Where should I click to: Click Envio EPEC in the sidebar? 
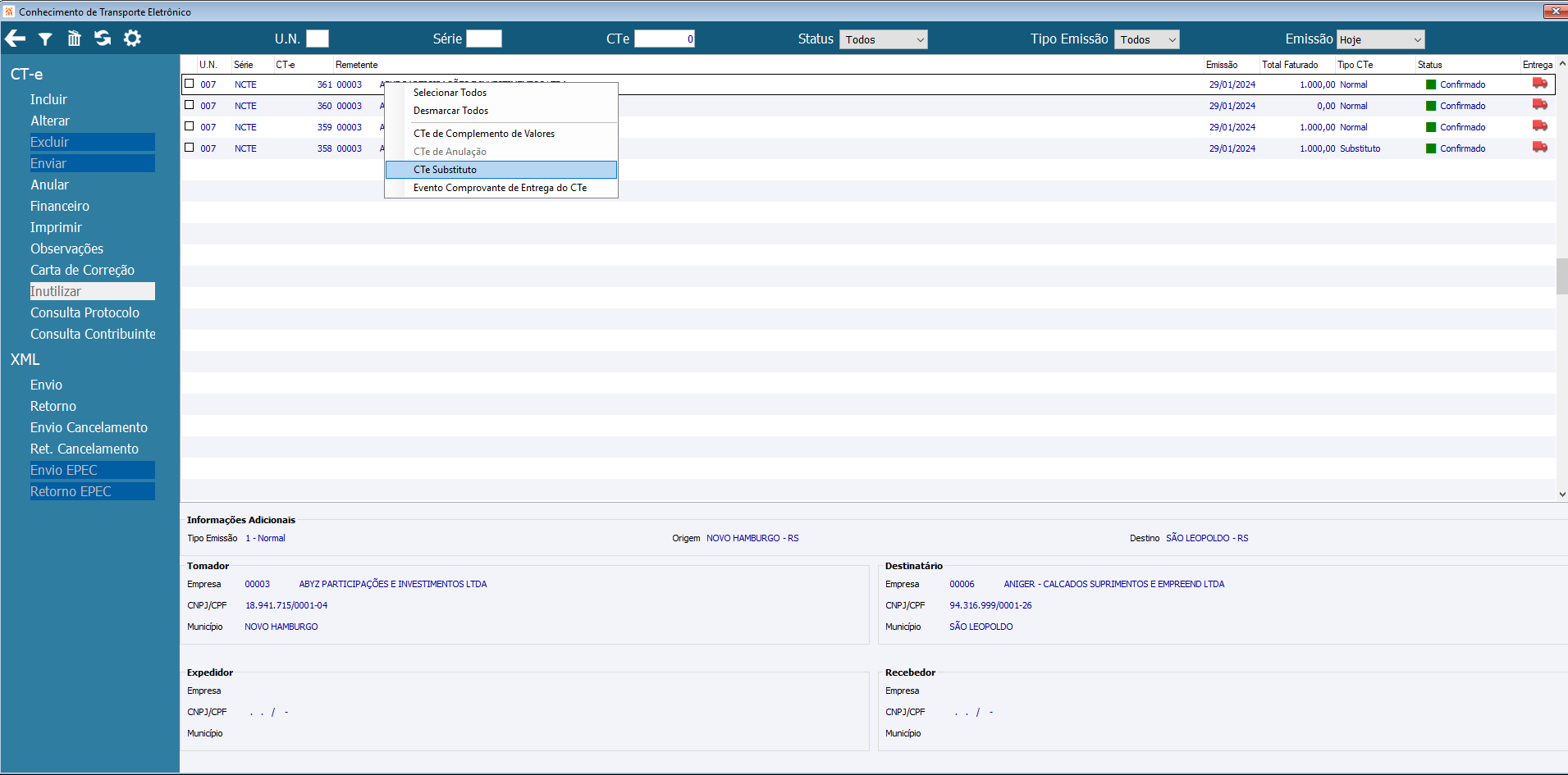[x=92, y=470]
